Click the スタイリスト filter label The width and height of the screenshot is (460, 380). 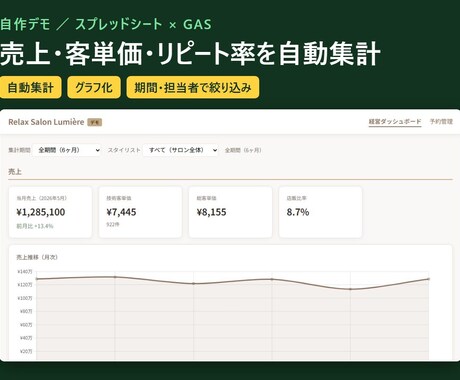pyautogui.click(x=124, y=150)
